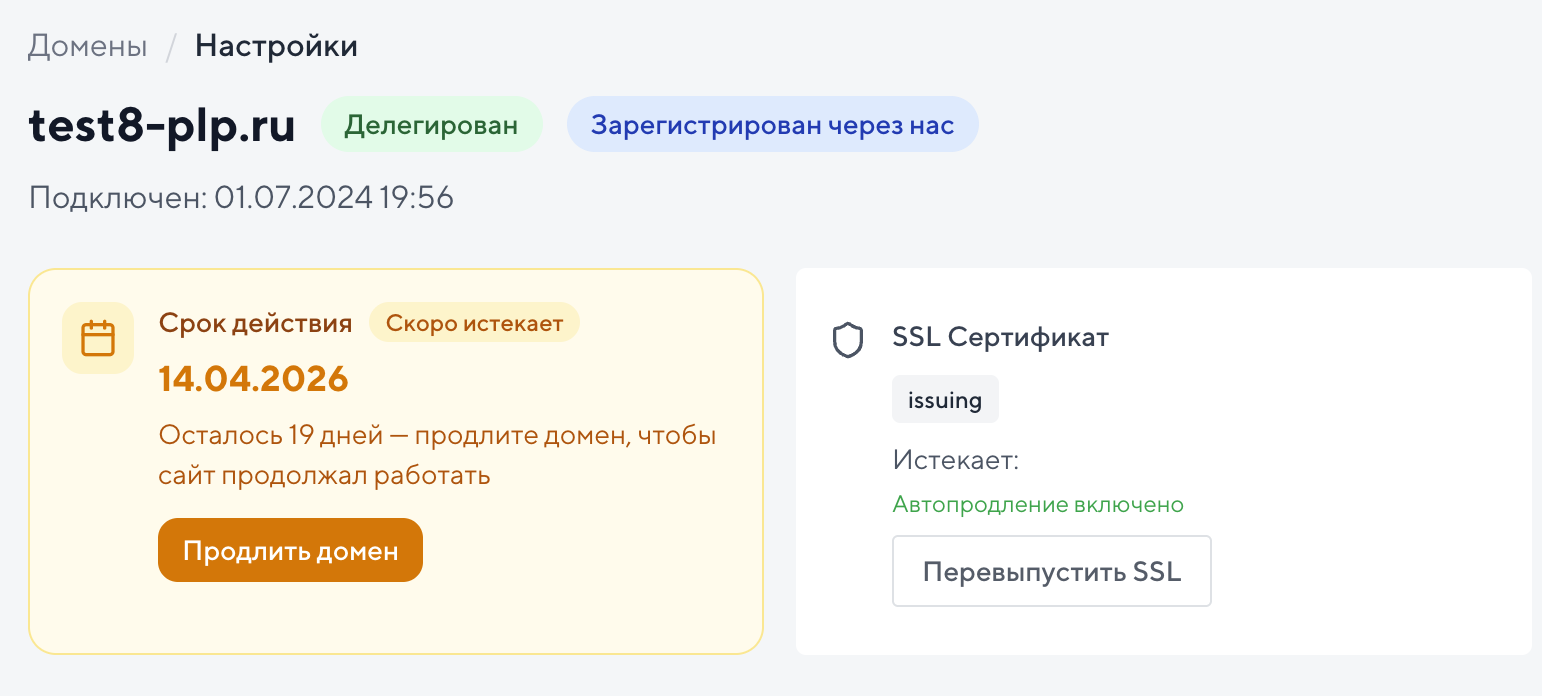Click the expiry date 14.04.2026
The height and width of the screenshot is (696, 1542).
(x=253, y=378)
